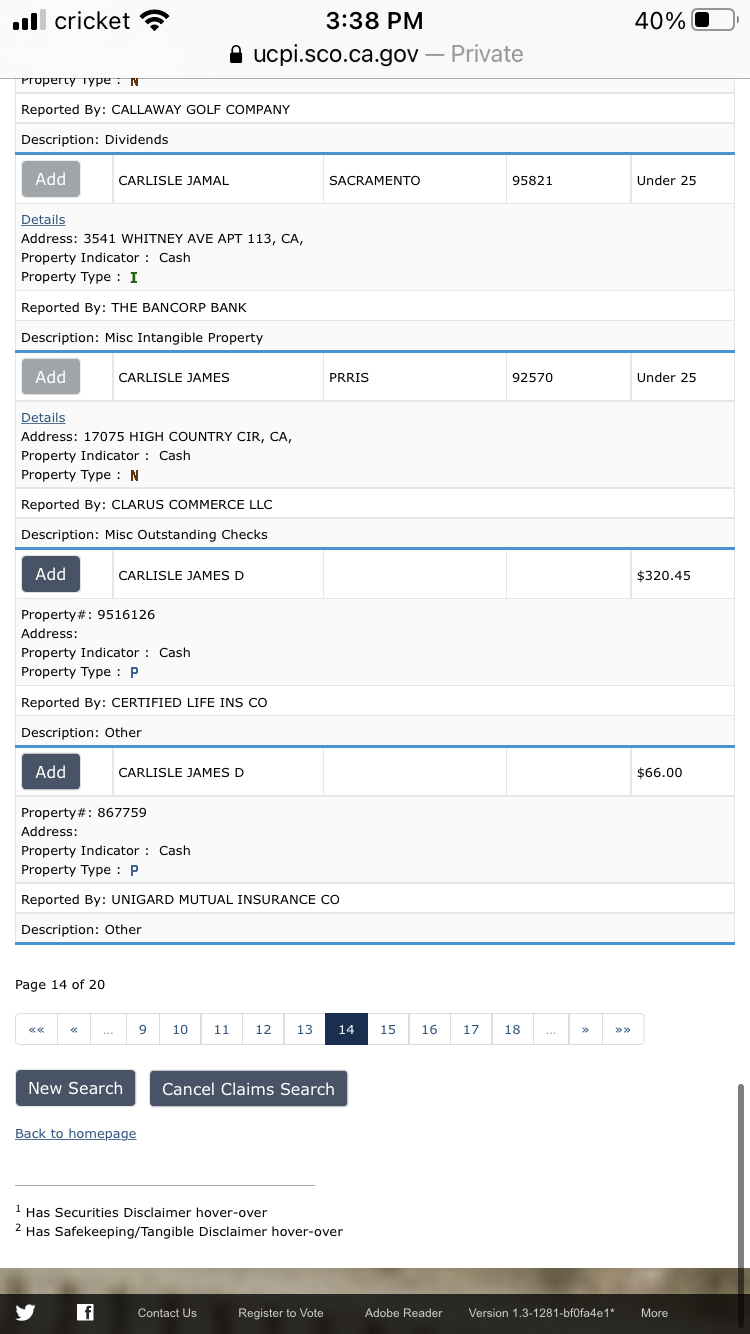Select Property# 867759 text
Screen dimensions: 750x1334
(84, 812)
